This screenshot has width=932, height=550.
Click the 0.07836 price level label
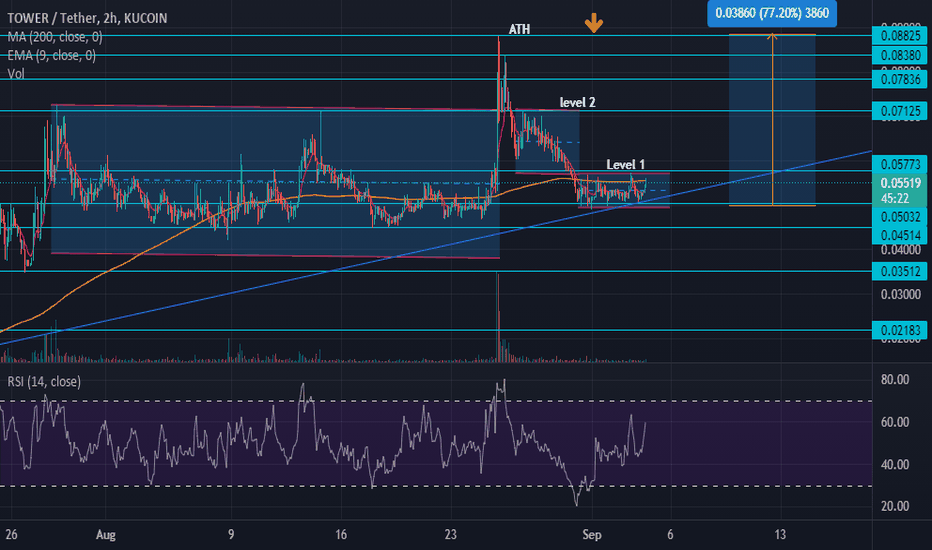pyautogui.click(x=900, y=80)
